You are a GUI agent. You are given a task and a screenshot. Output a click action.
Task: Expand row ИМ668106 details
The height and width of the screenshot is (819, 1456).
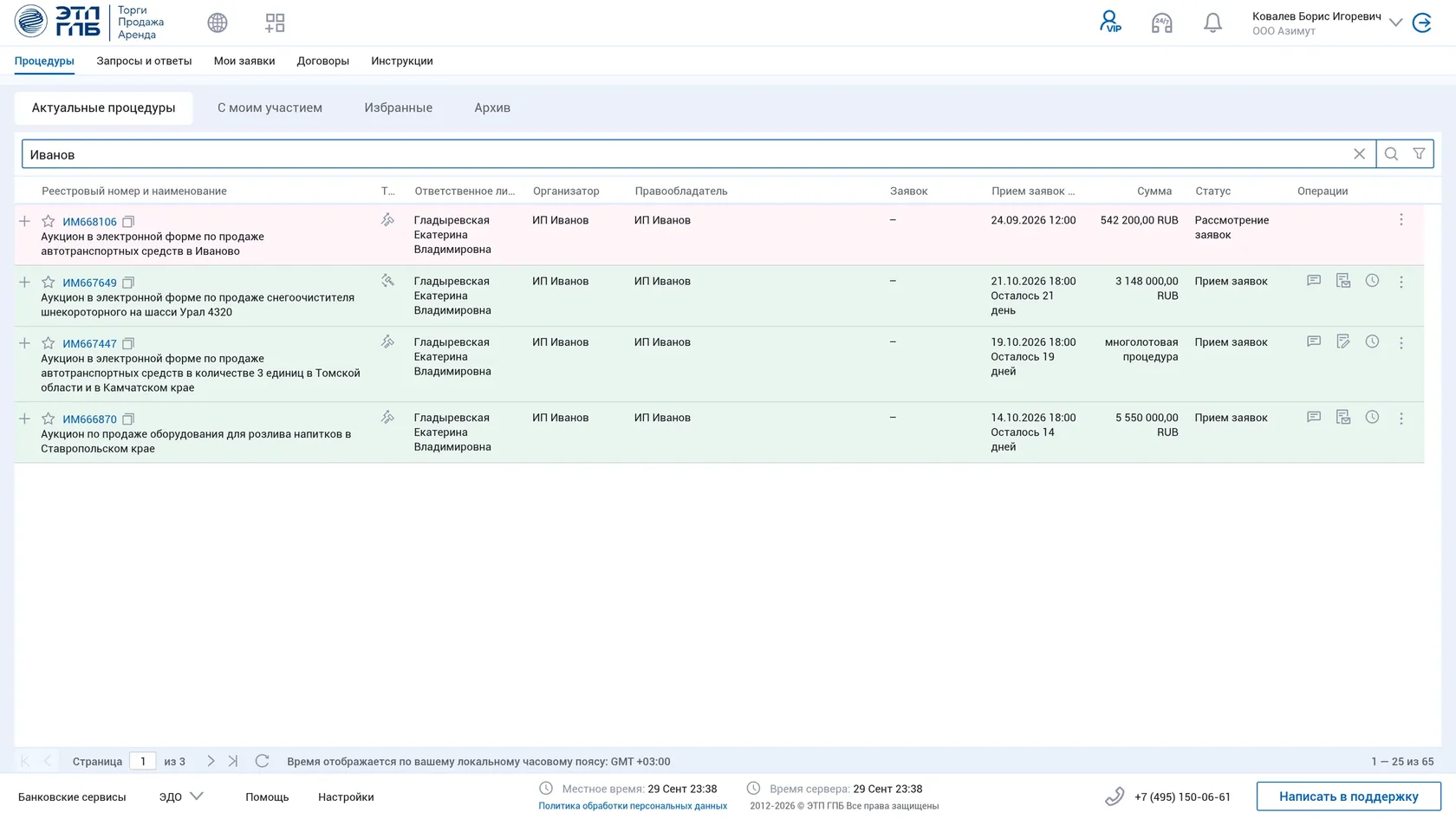24,222
